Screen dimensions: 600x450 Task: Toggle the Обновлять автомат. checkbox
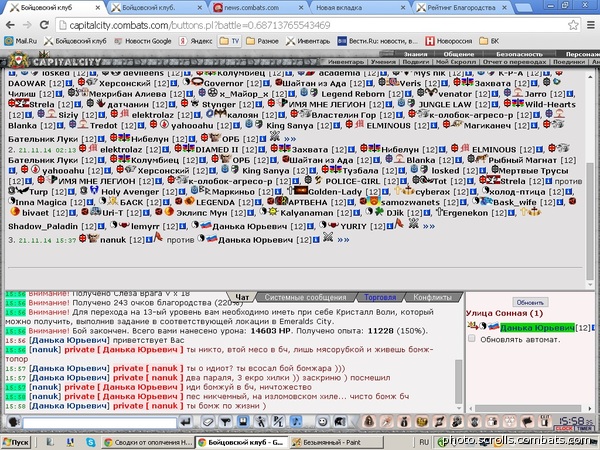click(x=472, y=339)
